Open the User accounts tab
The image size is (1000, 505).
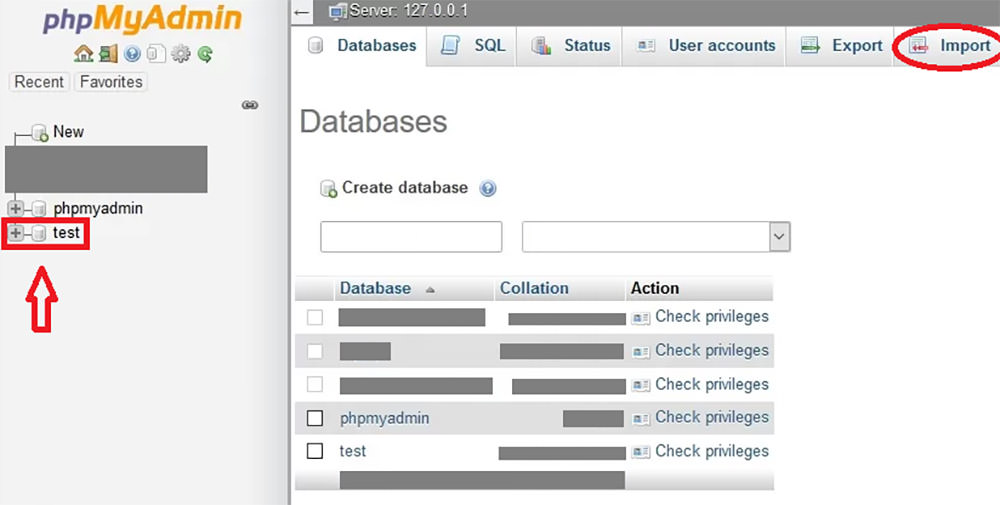(x=703, y=46)
